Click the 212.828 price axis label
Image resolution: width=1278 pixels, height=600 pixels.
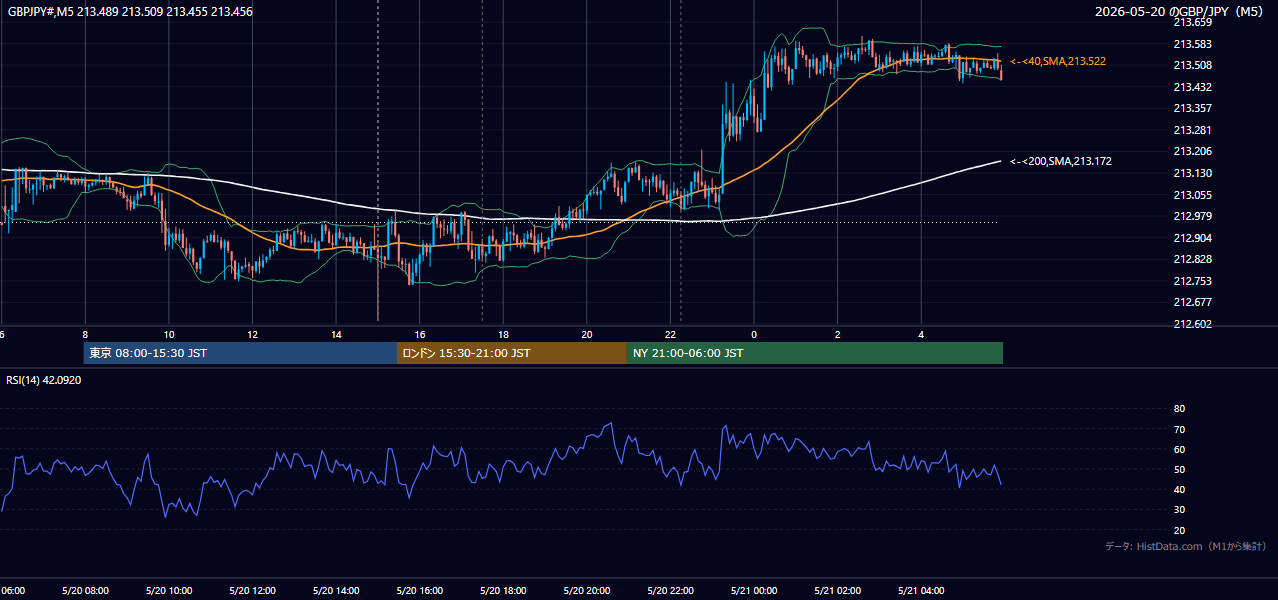coord(1192,259)
